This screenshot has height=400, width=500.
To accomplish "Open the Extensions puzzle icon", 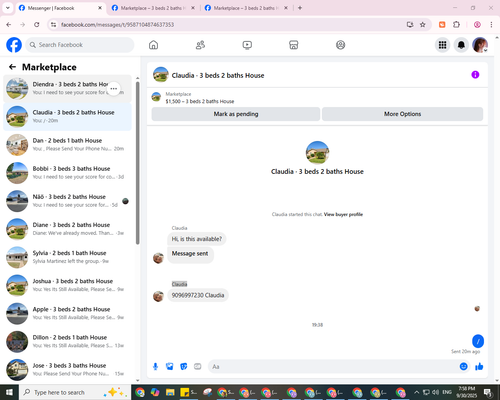I will (x=456, y=25).
